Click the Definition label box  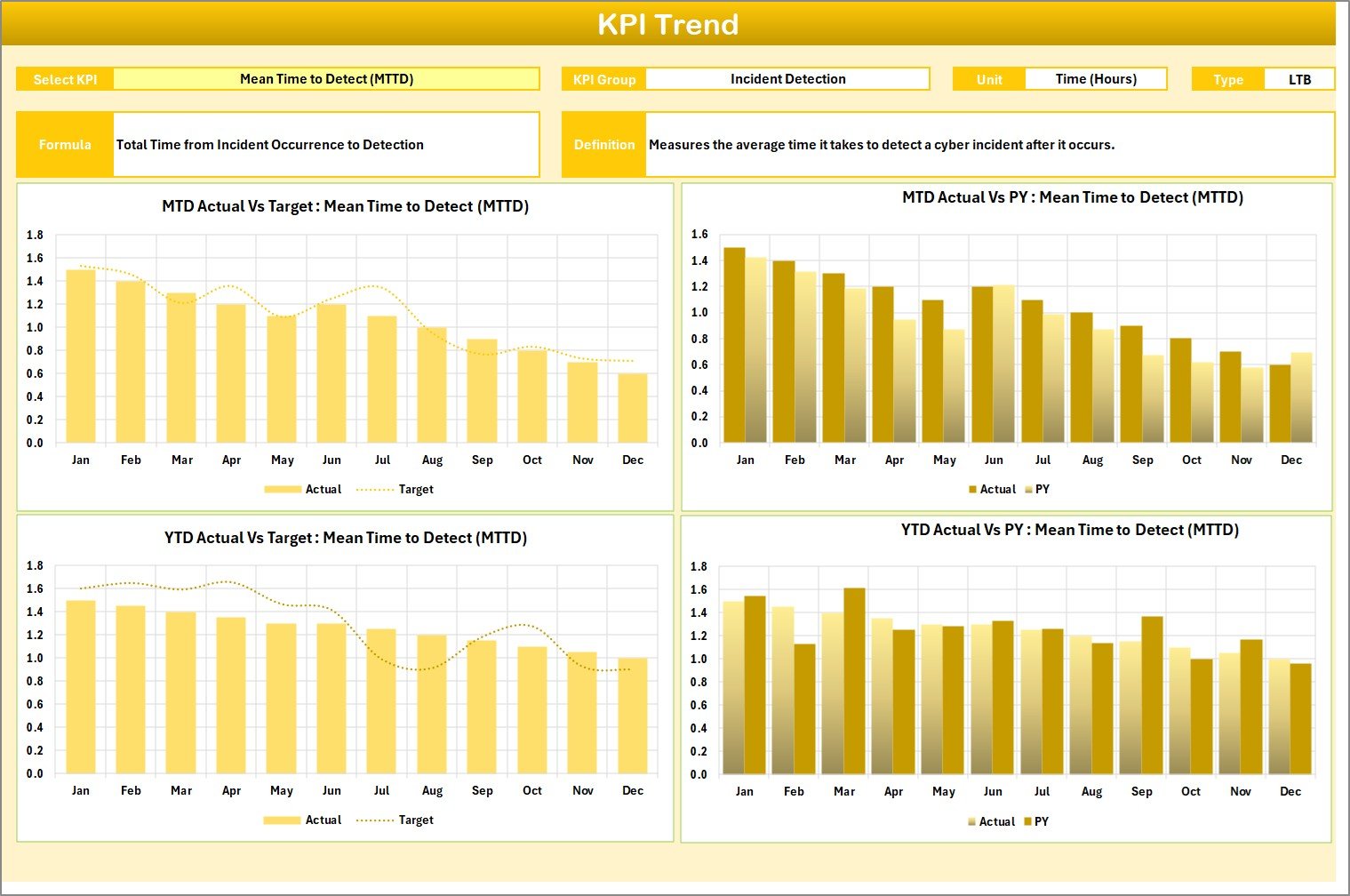[604, 144]
